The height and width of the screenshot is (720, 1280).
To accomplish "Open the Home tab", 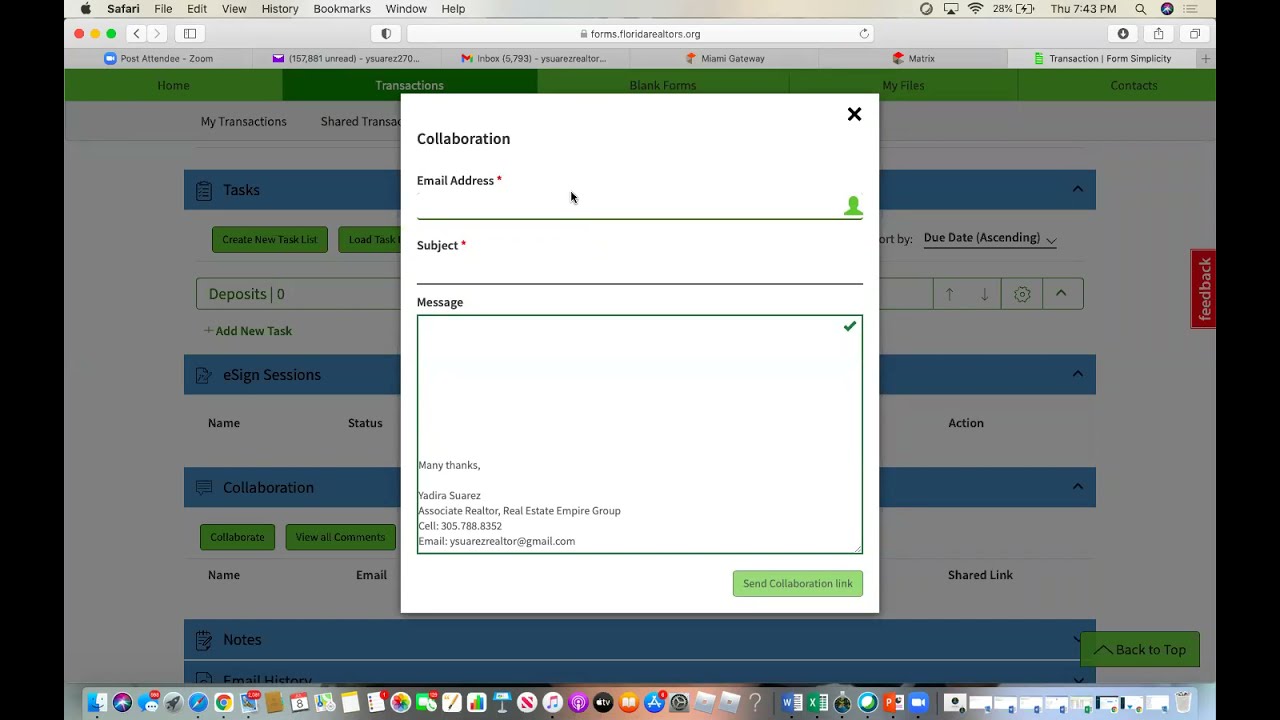I will coord(173,85).
